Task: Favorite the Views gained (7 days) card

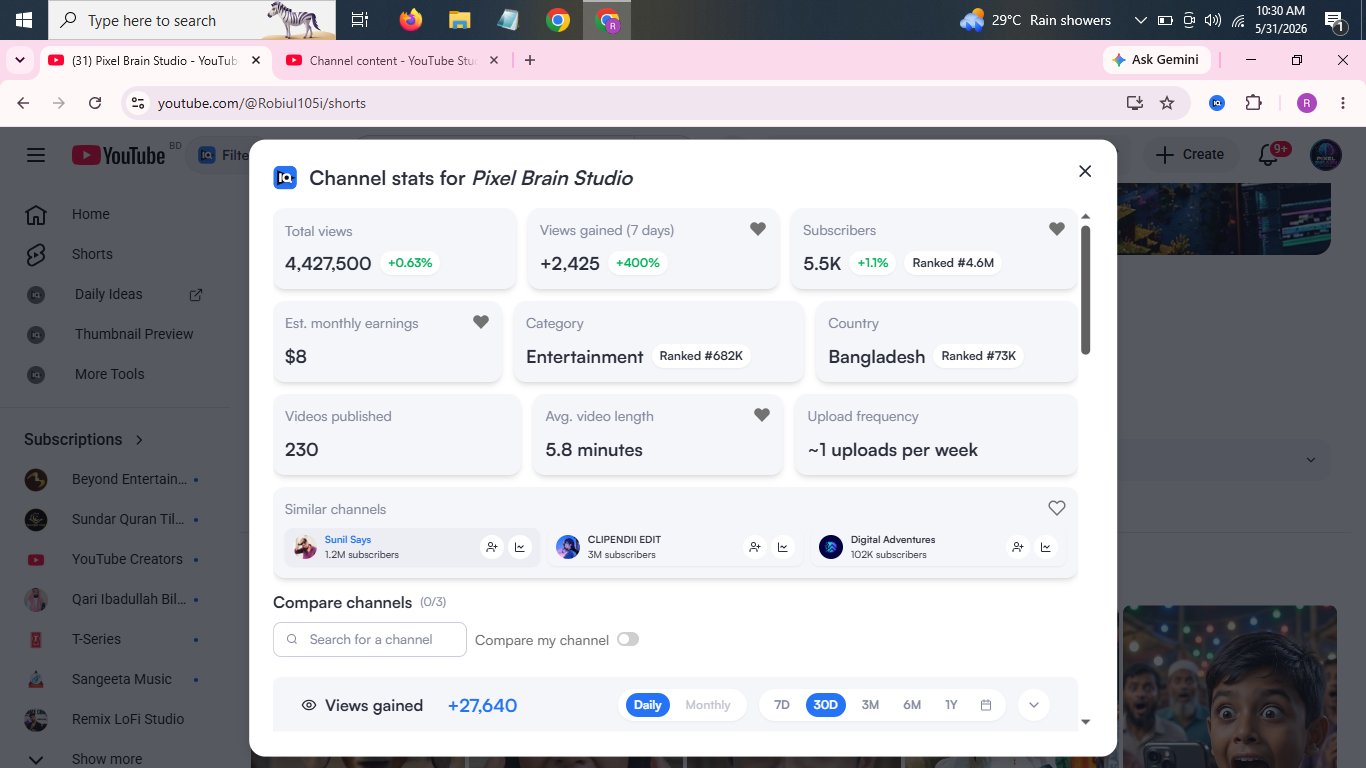Action: click(x=758, y=229)
